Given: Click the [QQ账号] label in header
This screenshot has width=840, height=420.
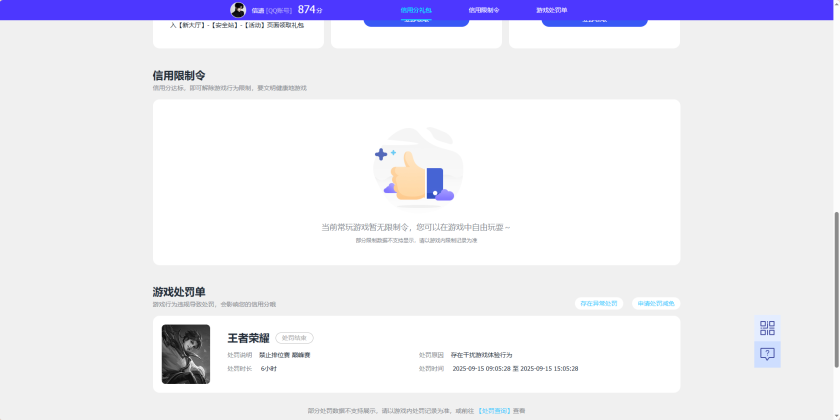Looking at the screenshot, I should coord(279,10).
